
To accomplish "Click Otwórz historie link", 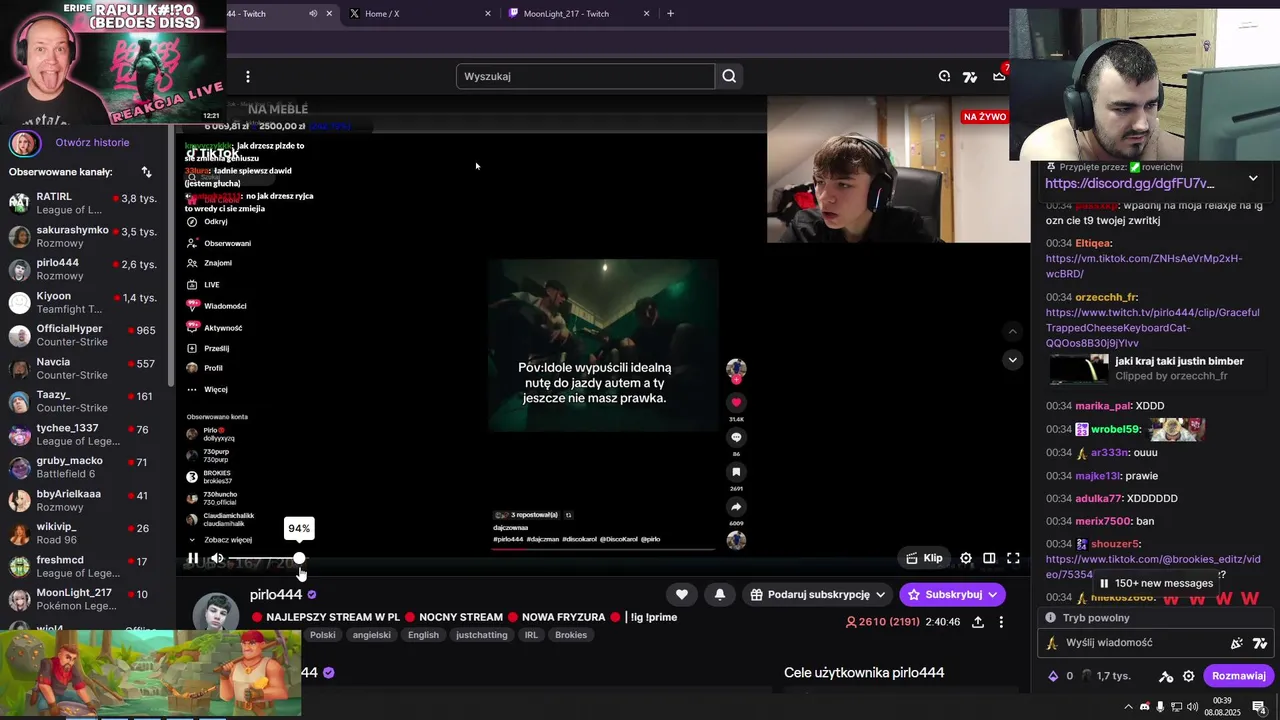I will point(92,142).
